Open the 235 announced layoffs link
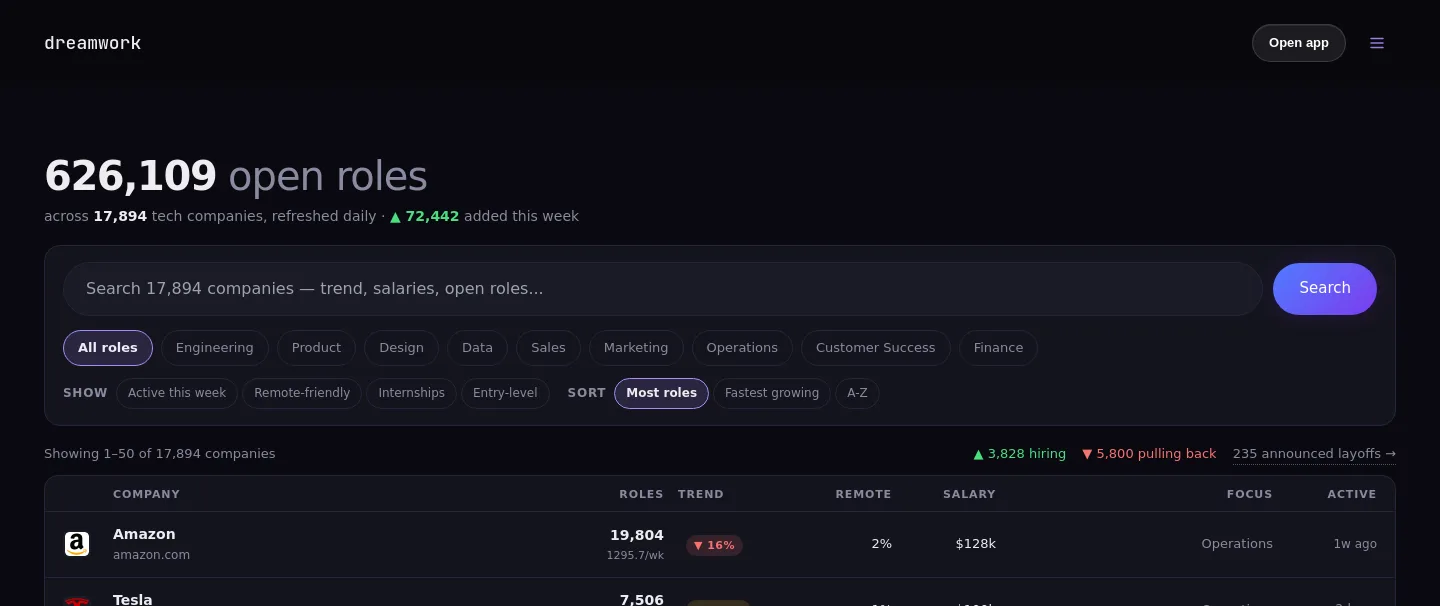 (1314, 454)
